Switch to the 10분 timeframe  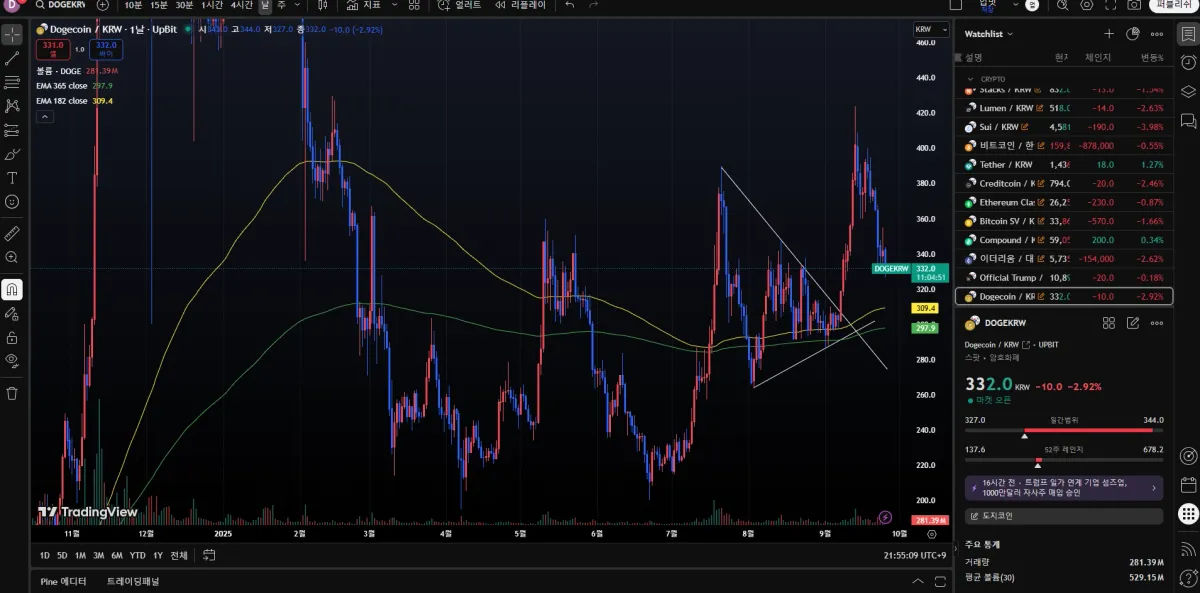(133, 5)
